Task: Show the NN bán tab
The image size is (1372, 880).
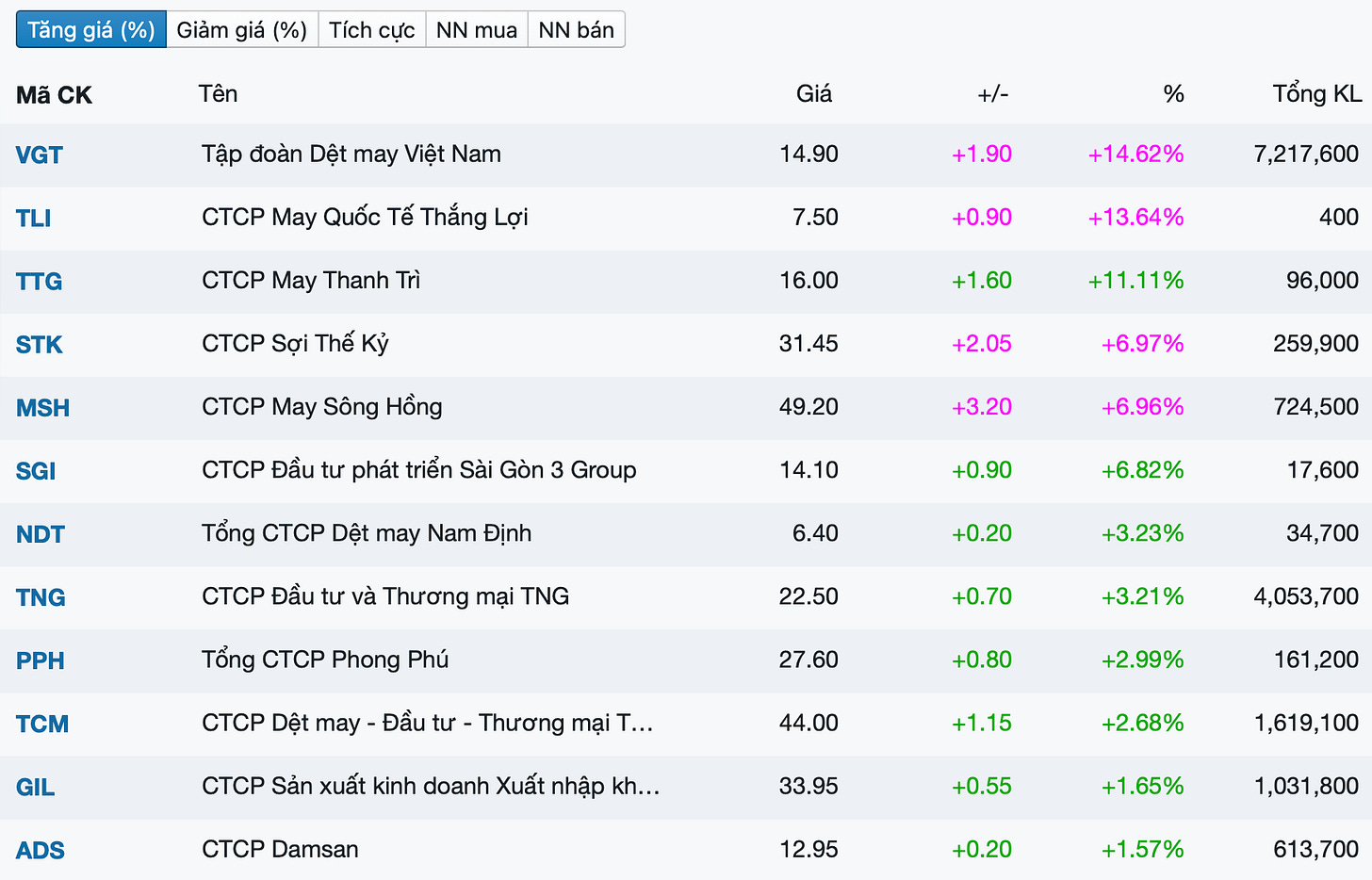Action: pyautogui.click(x=577, y=30)
